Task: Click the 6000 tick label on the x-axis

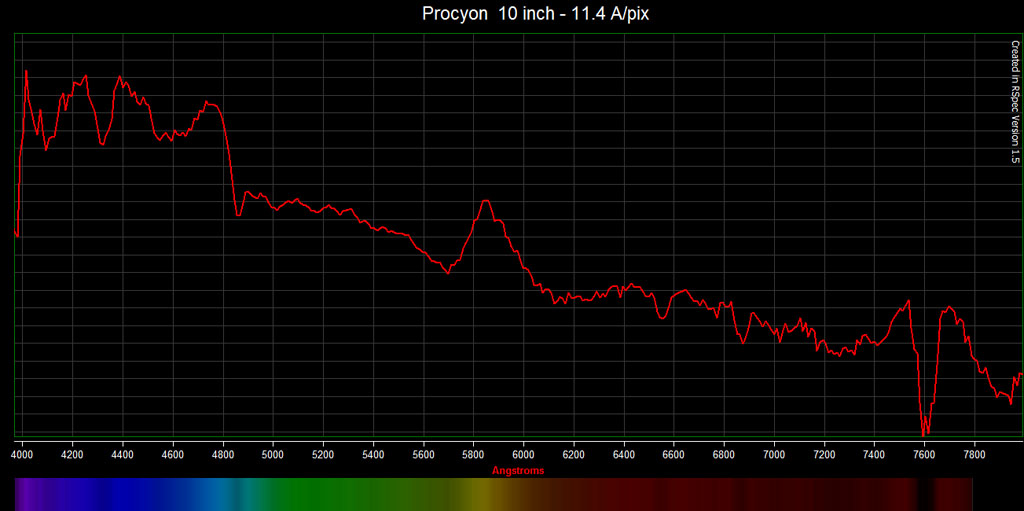Action: (523, 454)
